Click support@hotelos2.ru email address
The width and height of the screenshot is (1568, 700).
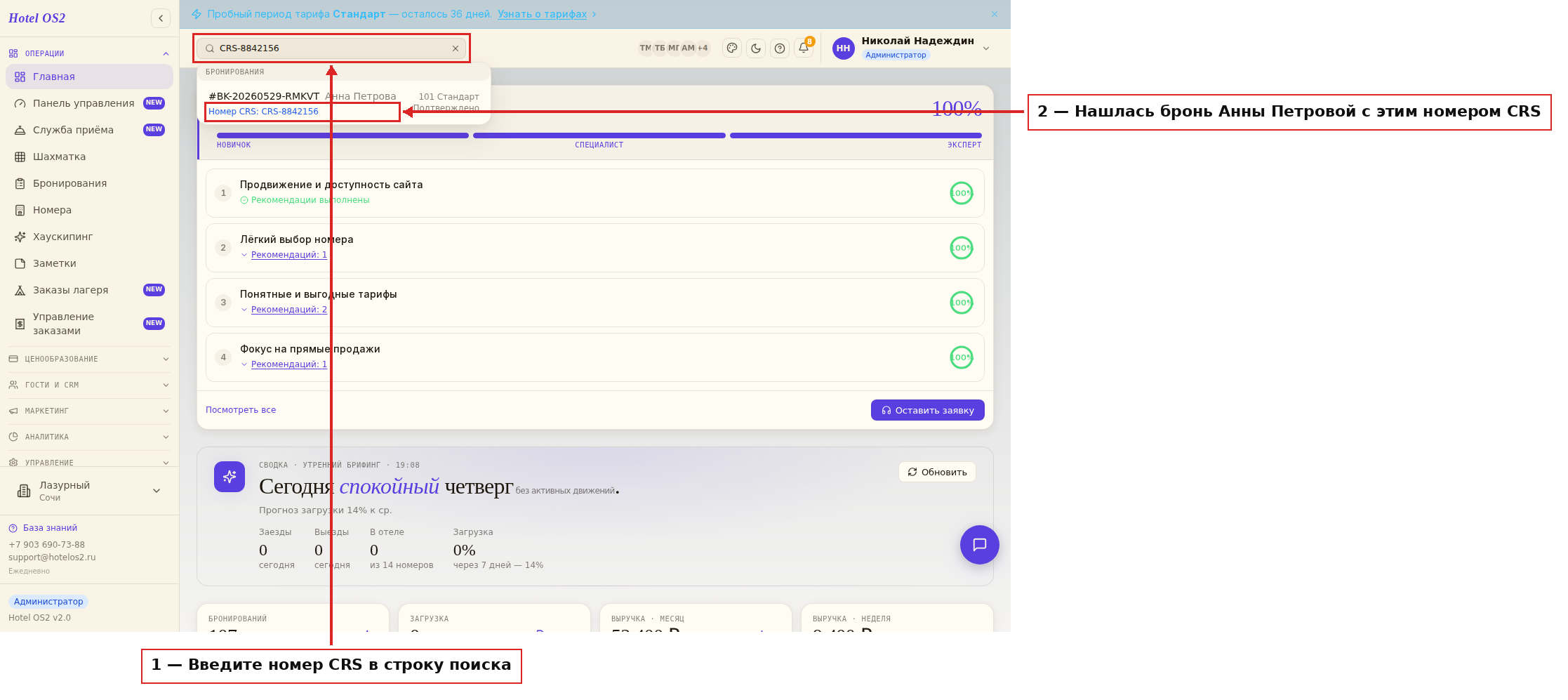[x=52, y=557]
